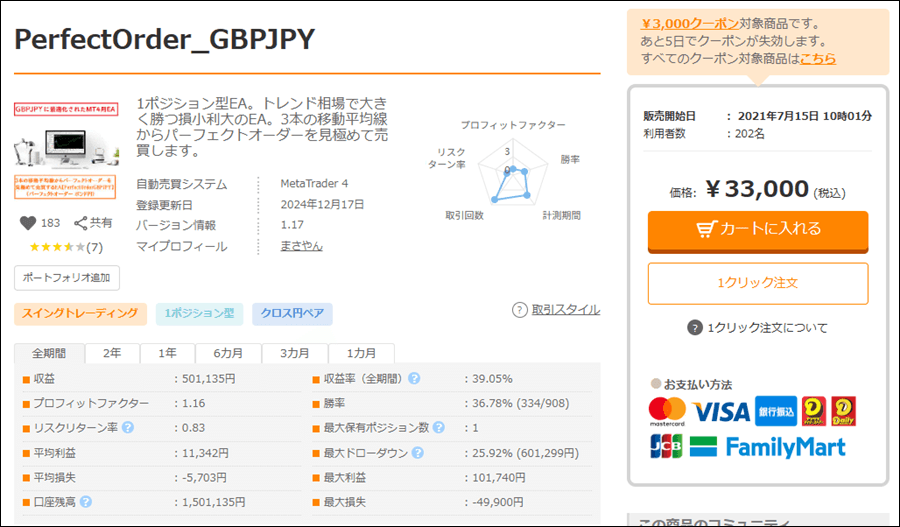The image size is (900, 527).
Task: Open the まさやん profile link
Action: click(x=301, y=246)
